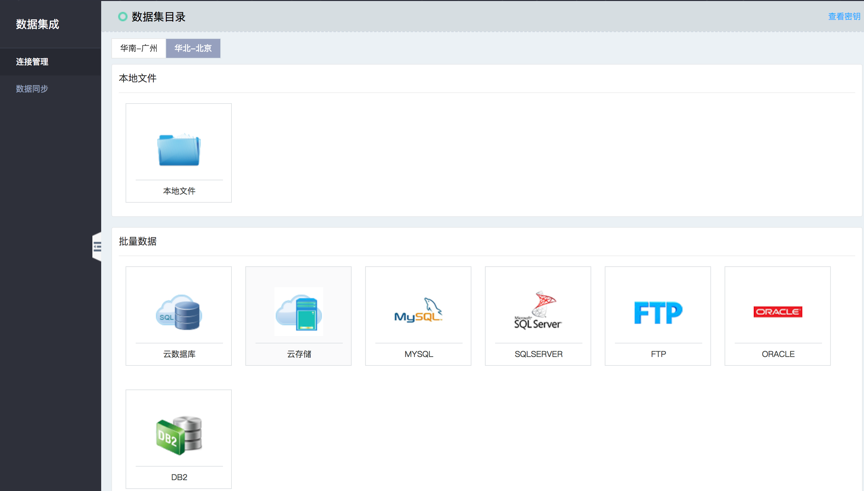Click the ORACLE card label text

(778, 354)
